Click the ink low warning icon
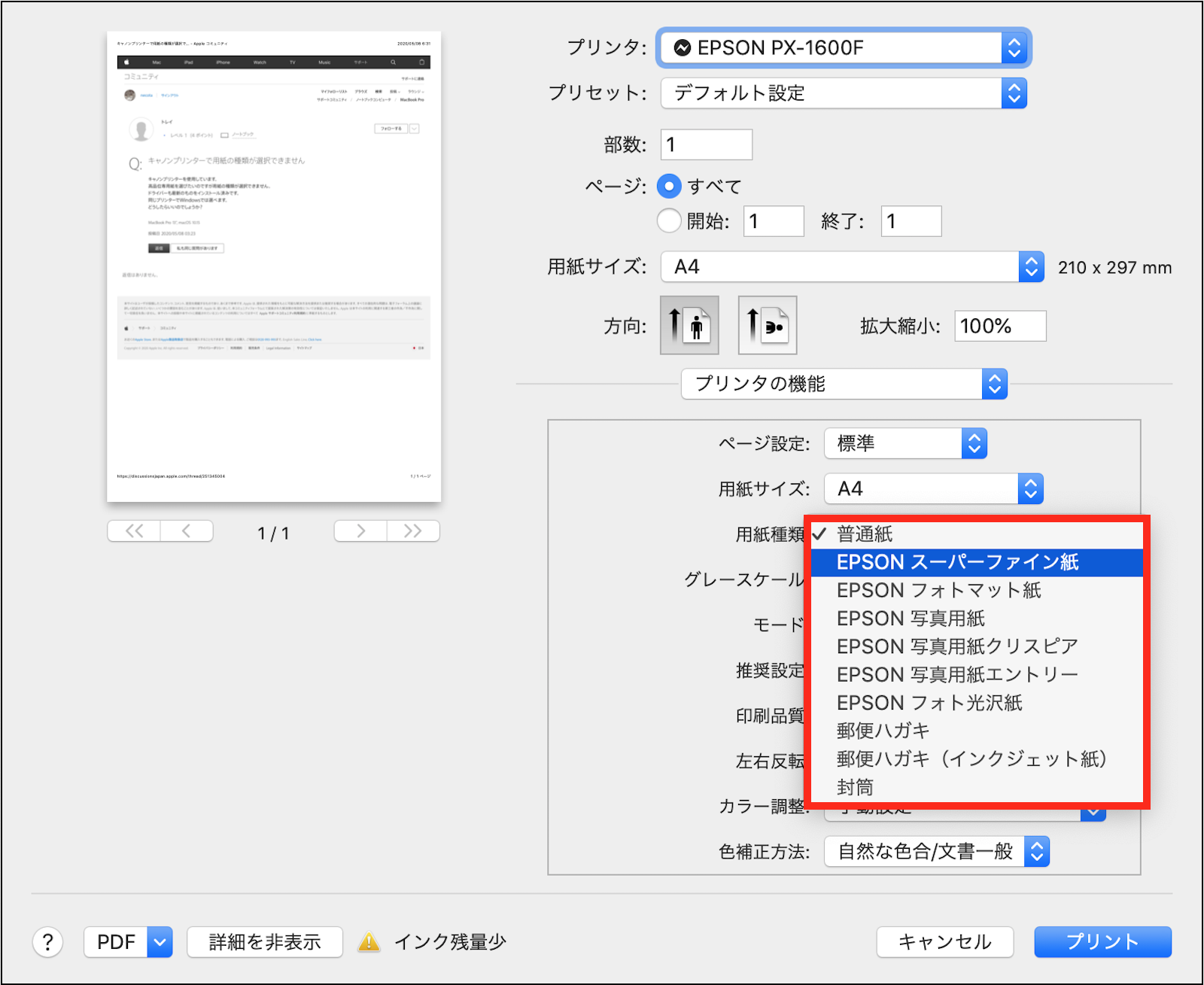This screenshot has width=1204, height=985. pos(369,941)
